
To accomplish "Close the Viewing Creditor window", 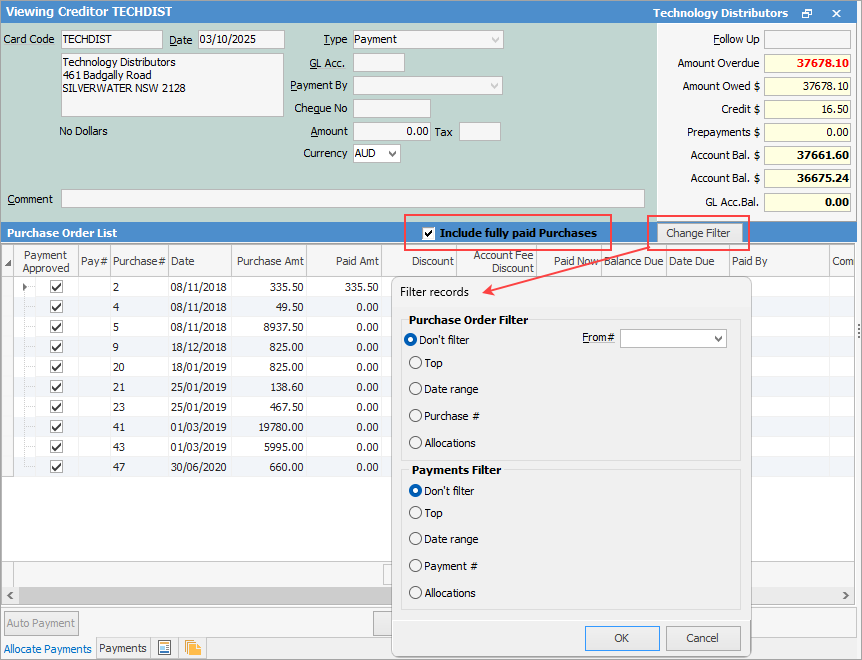I will (x=836, y=14).
